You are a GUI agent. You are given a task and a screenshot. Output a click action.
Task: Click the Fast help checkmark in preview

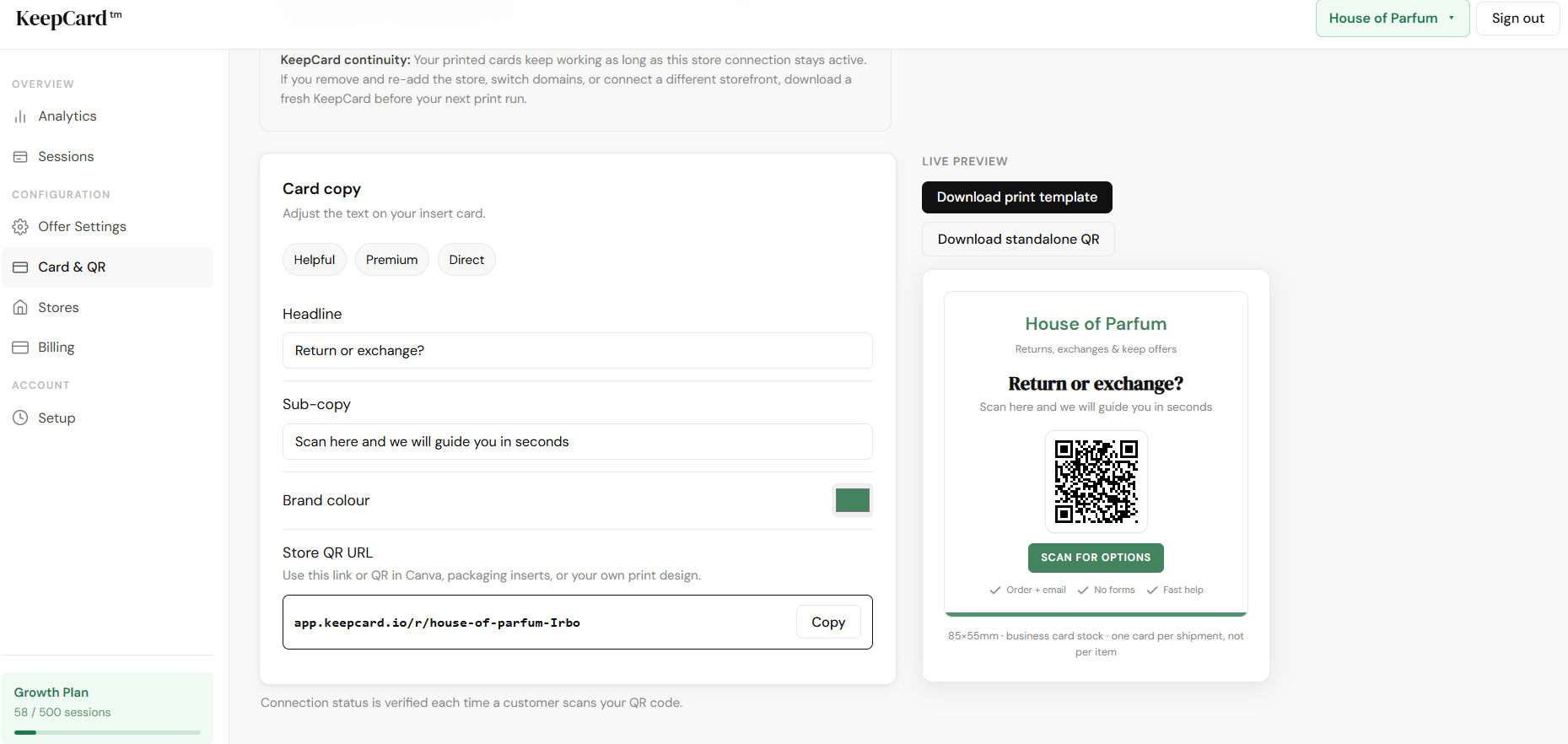coord(1152,590)
